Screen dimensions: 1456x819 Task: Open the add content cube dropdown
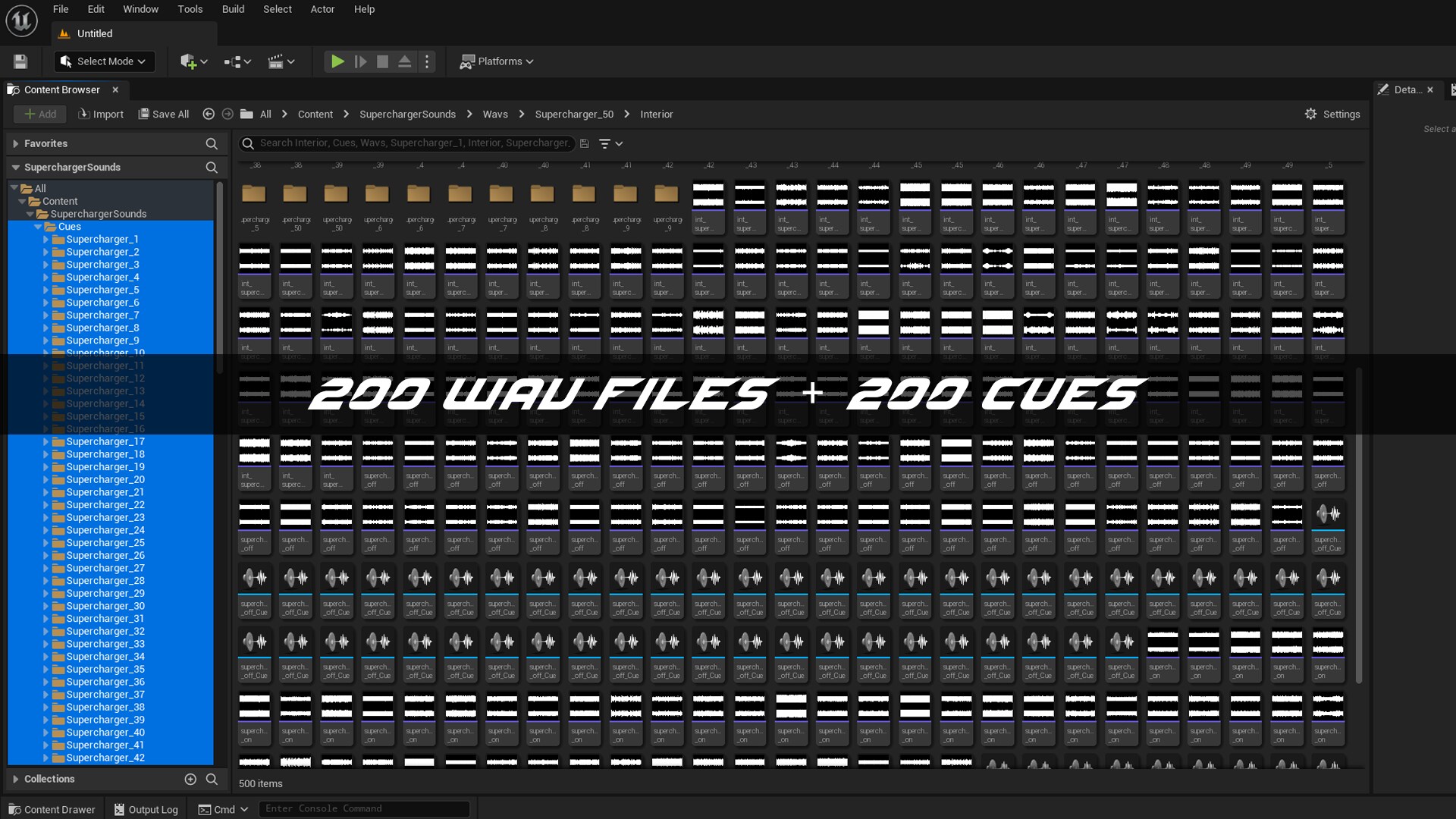click(193, 61)
